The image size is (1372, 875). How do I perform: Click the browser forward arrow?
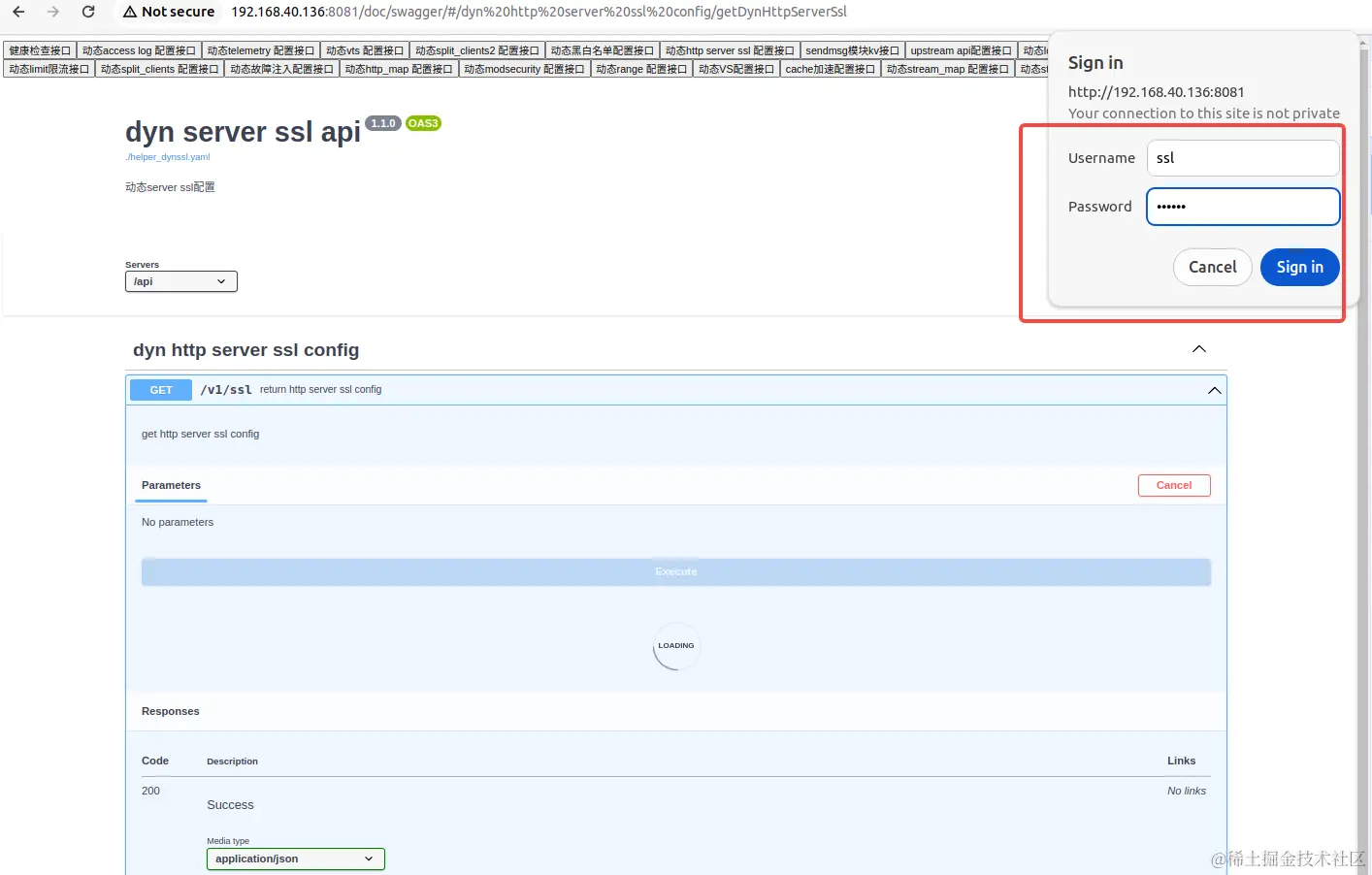[x=53, y=12]
